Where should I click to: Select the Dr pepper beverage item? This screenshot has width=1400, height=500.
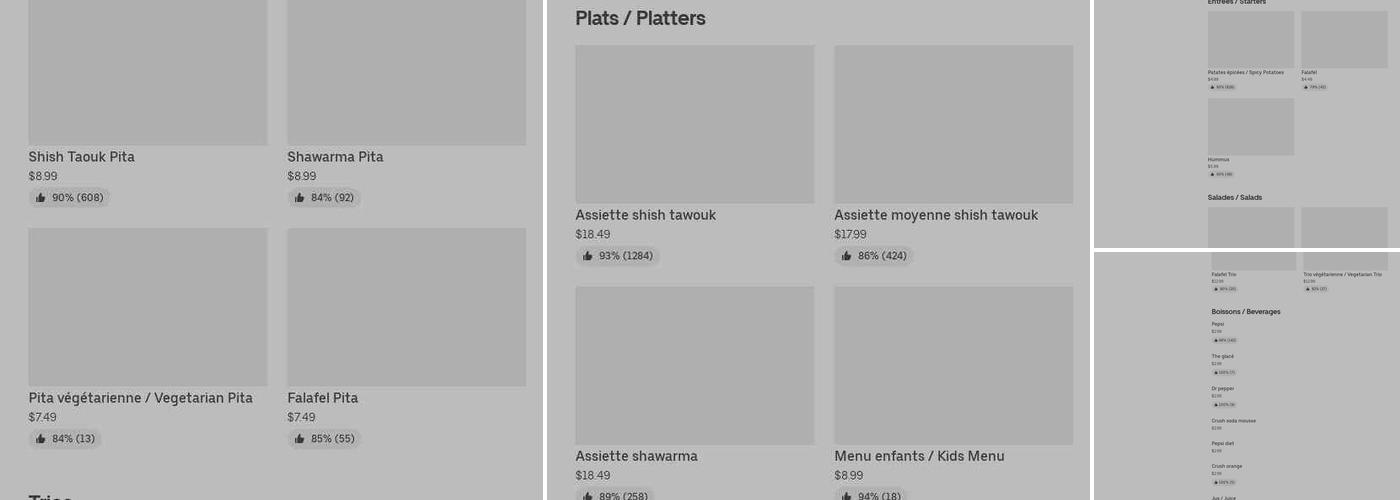(1223, 389)
